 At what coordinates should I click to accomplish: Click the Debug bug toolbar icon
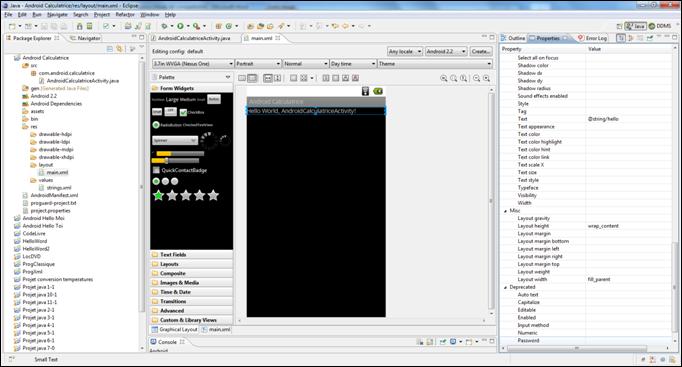coord(164,27)
